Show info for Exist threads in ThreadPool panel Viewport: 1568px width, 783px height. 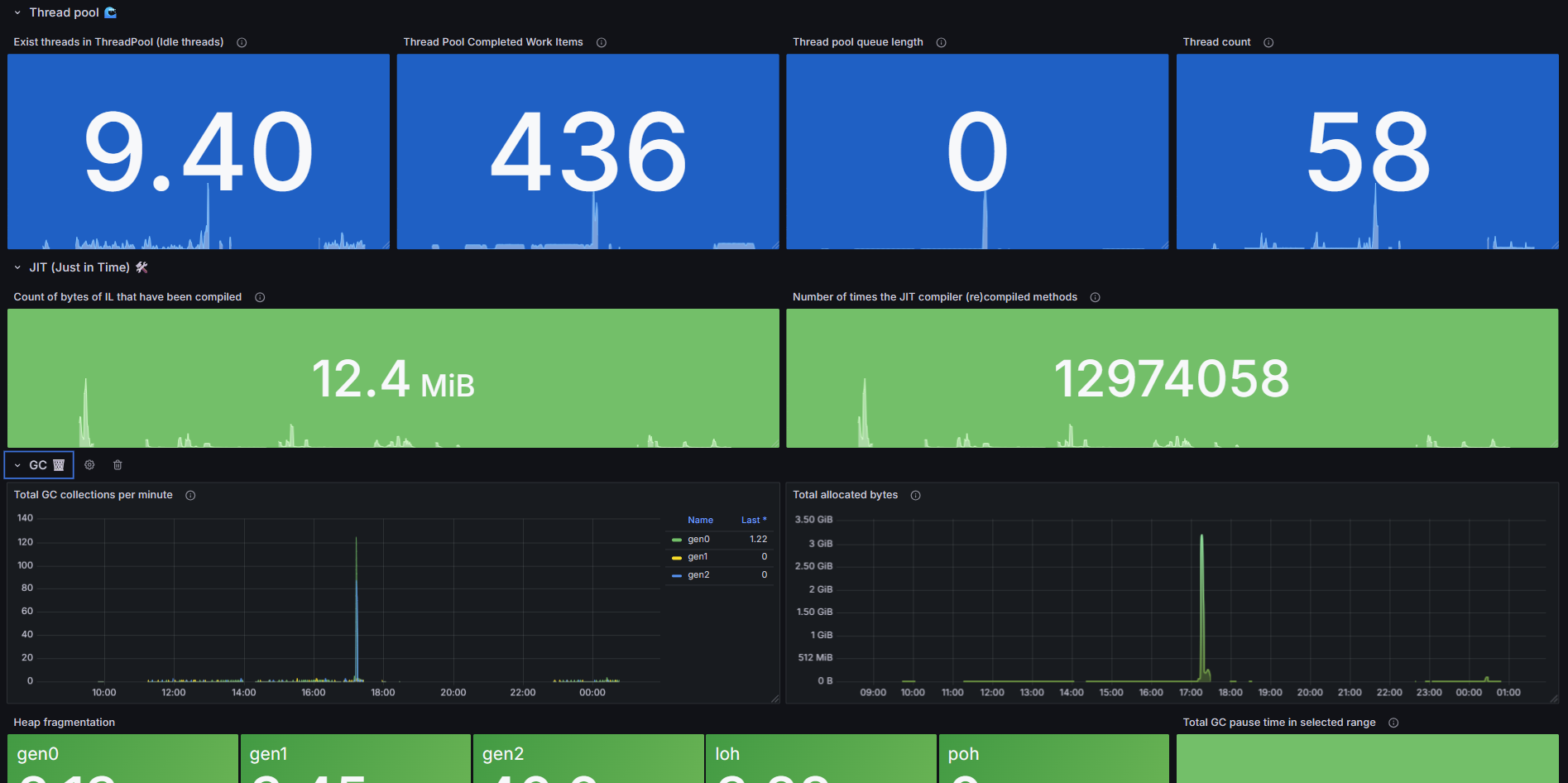pyautogui.click(x=242, y=42)
